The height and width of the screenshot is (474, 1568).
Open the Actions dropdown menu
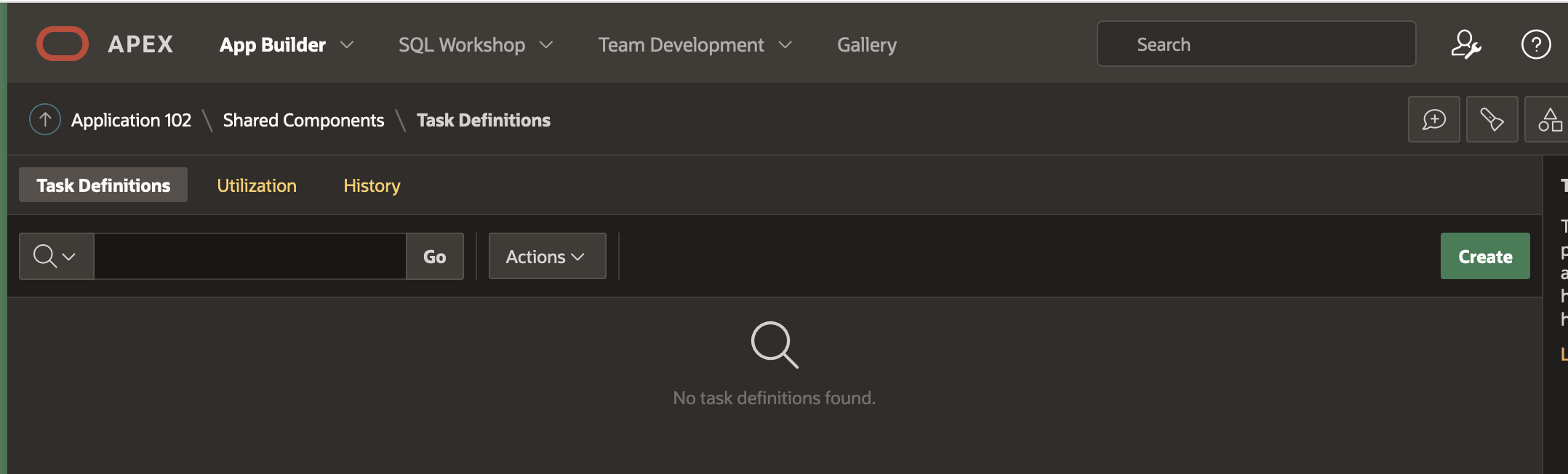click(546, 257)
